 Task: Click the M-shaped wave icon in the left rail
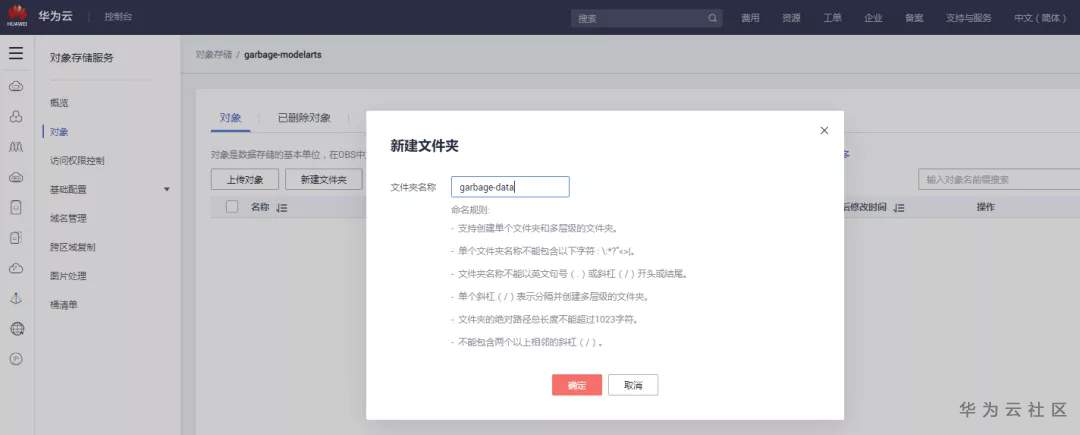point(16,147)
